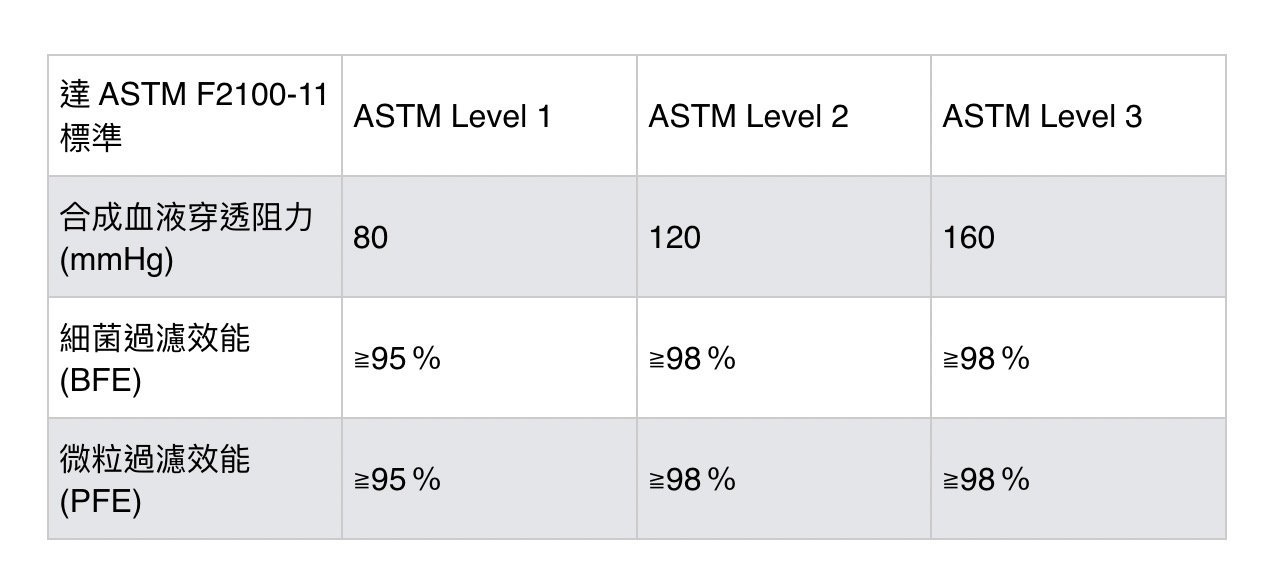This screenshot has height=582, width=1272.
Task: Click the value 120 cell
Action: tap(674, 238)
